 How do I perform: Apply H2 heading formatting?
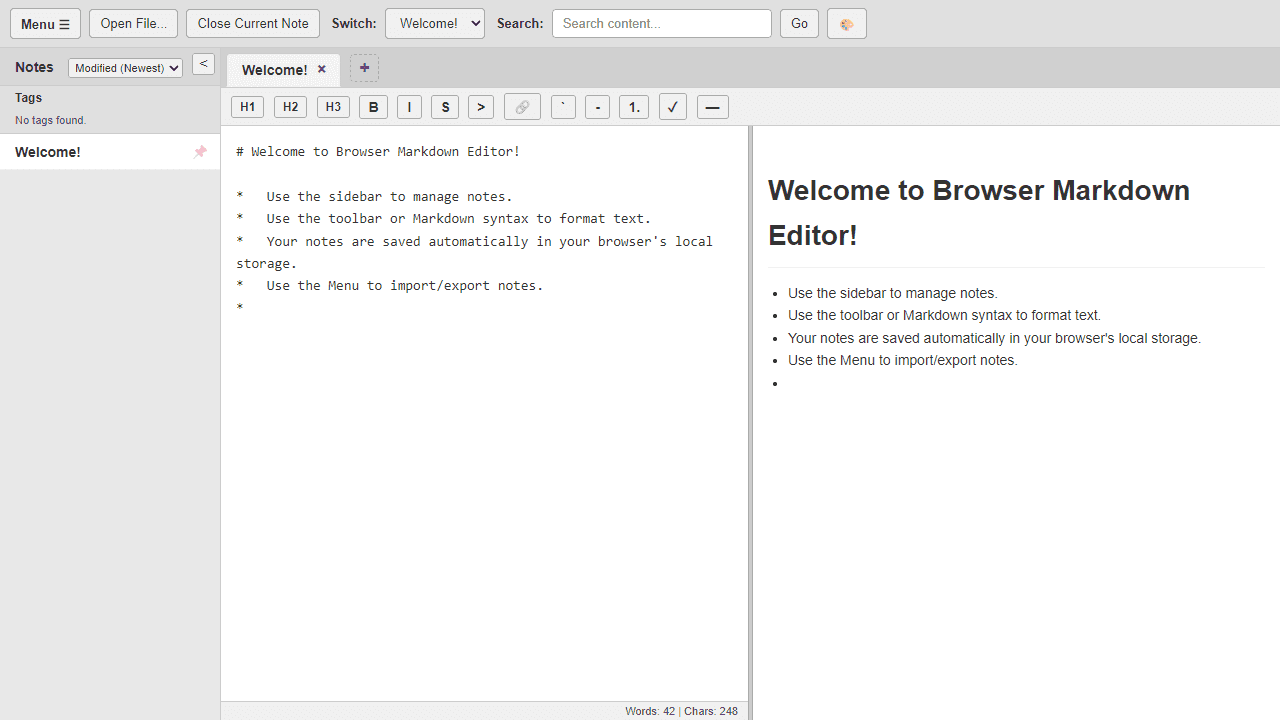coord(290,107)
